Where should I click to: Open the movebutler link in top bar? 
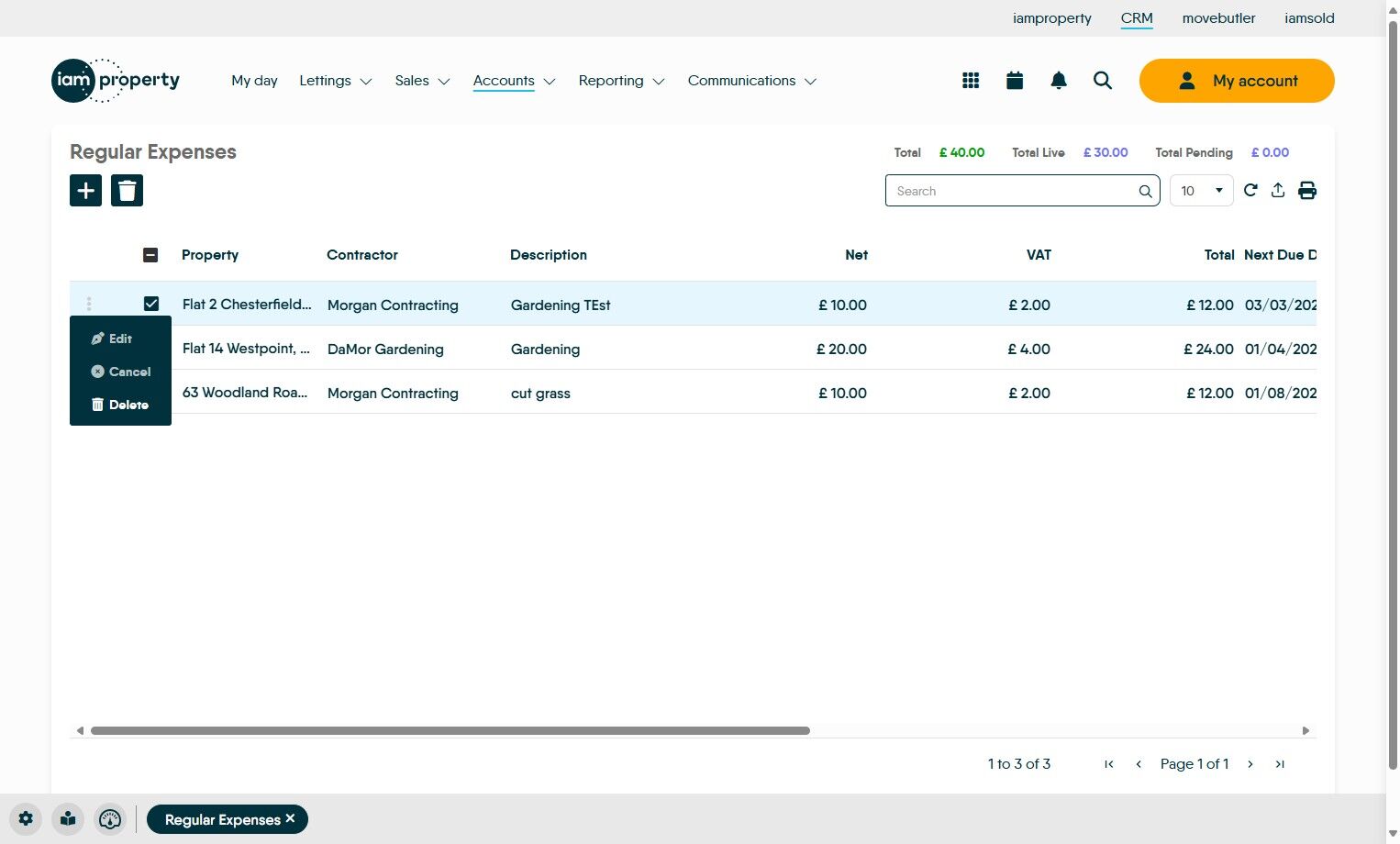coord(1218,18)
